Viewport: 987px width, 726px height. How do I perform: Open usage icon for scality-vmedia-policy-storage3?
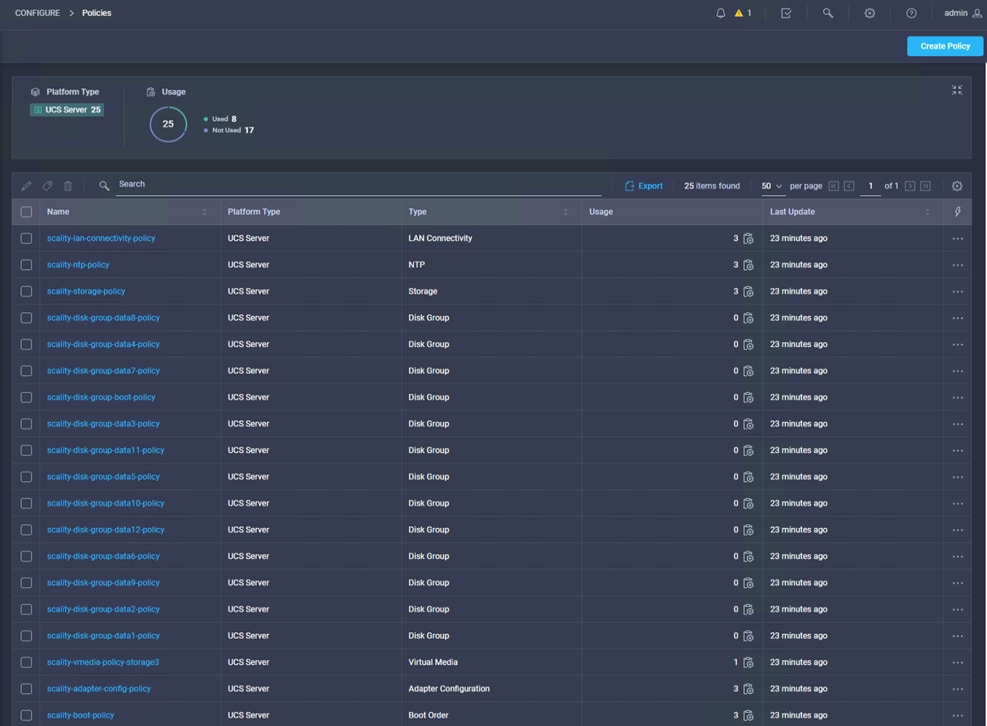[x=748, y=662]
